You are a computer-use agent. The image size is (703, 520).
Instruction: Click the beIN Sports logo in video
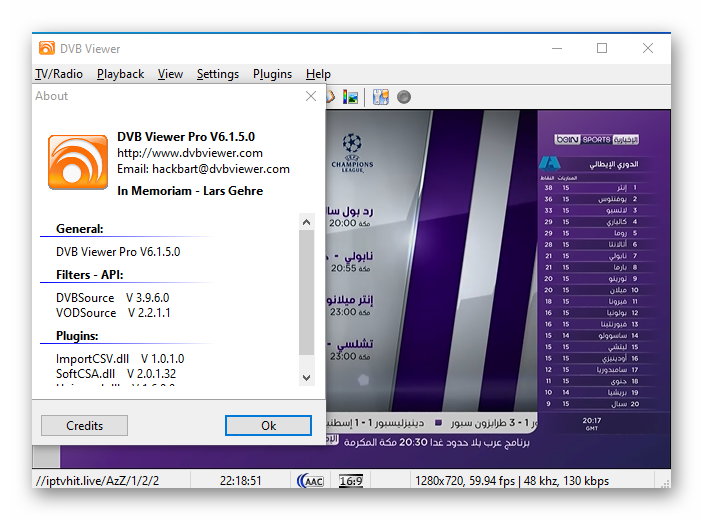coord(596,139)
